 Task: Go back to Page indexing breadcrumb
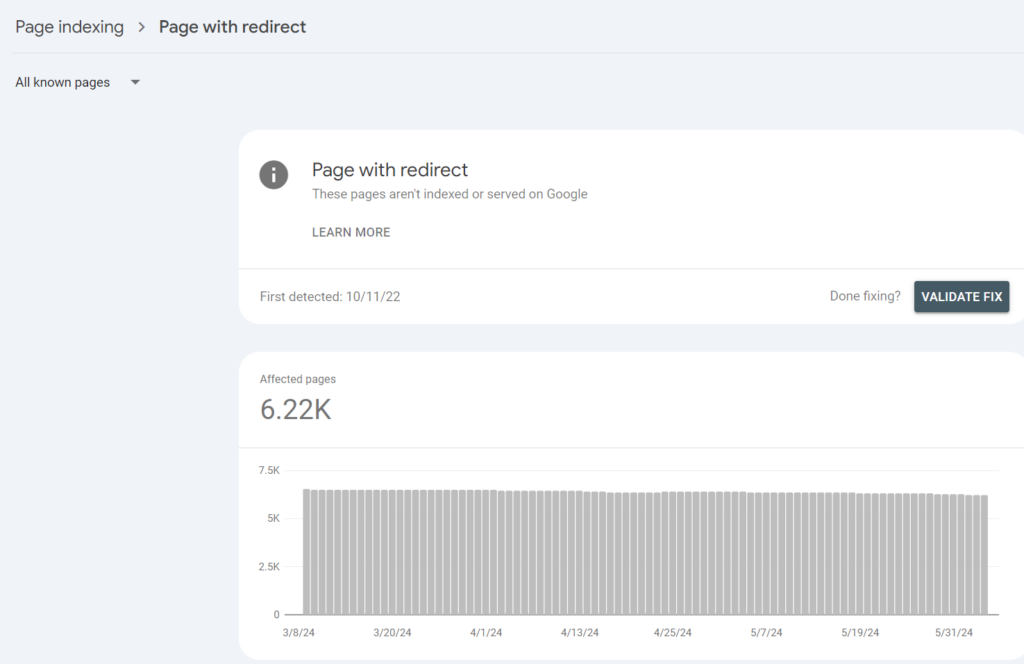point(69,27)
